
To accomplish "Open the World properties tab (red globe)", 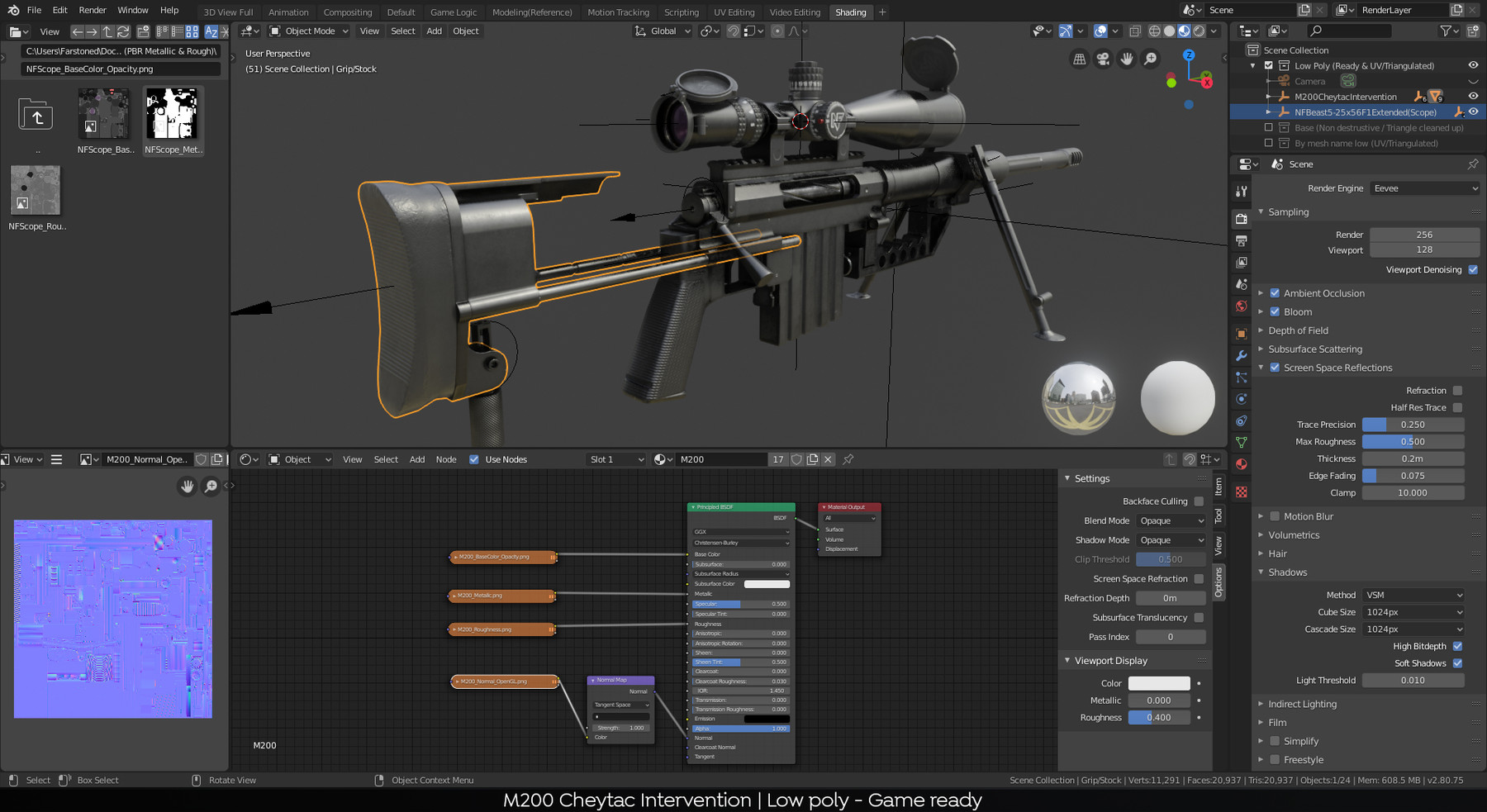I will pos(1241,306).
